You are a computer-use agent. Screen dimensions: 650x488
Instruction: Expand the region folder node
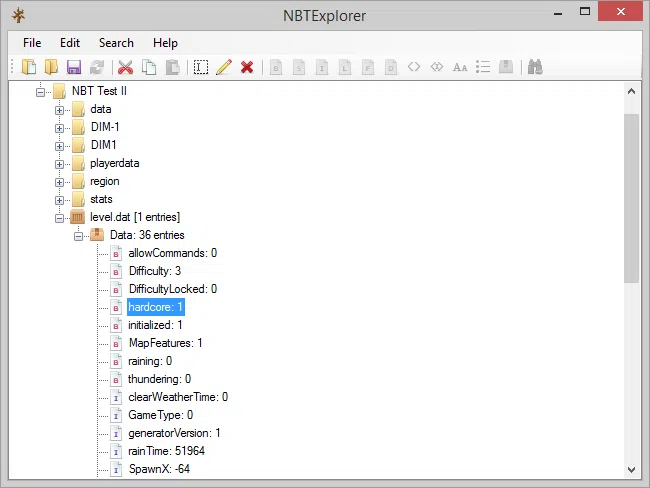tap(59, 181)
